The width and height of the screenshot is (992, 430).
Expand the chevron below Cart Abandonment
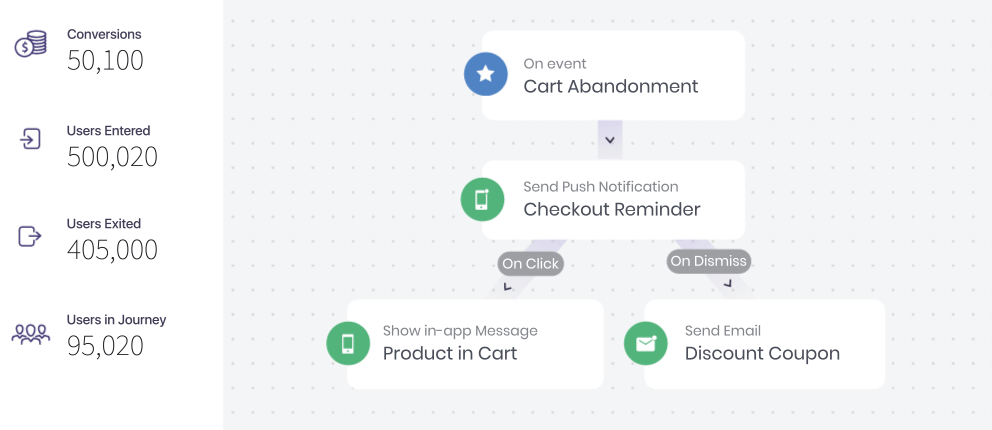610,140
